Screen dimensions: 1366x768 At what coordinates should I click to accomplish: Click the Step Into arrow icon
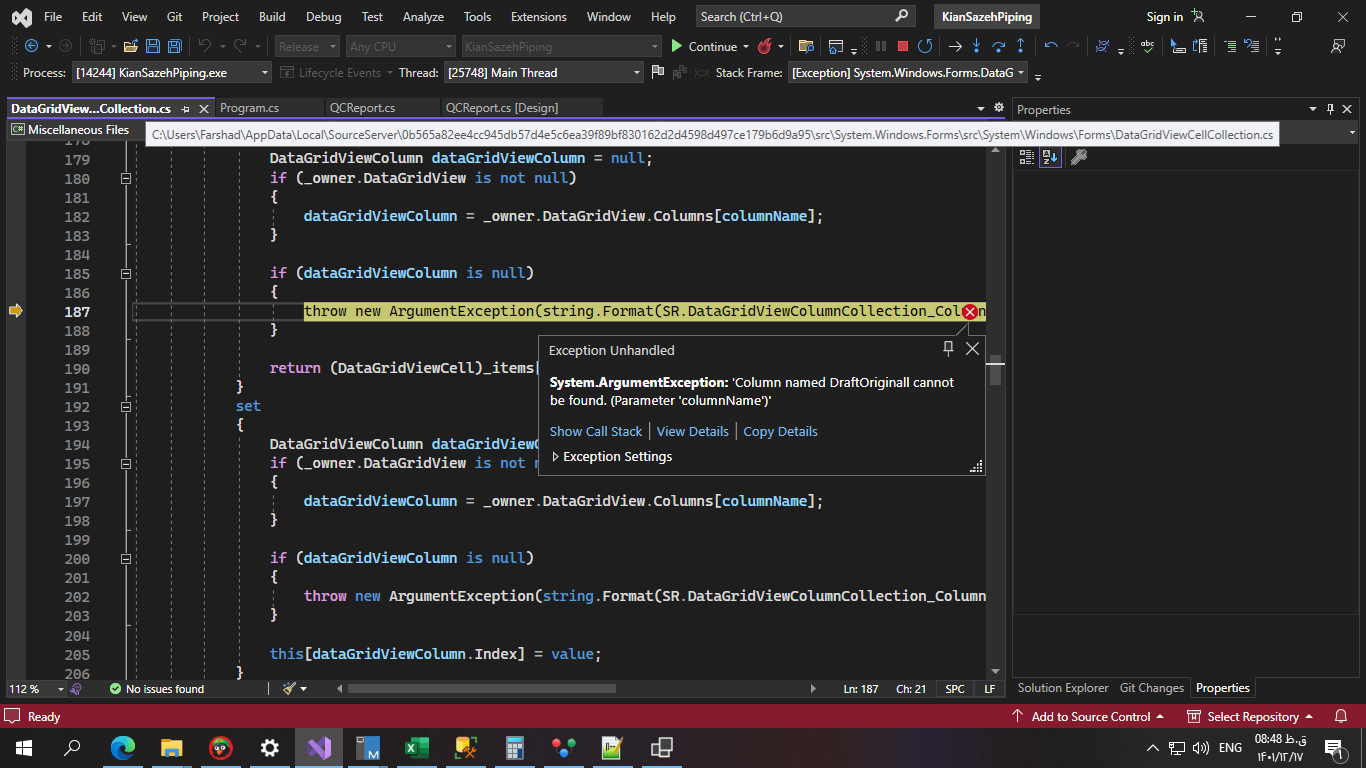pos(977,46)
